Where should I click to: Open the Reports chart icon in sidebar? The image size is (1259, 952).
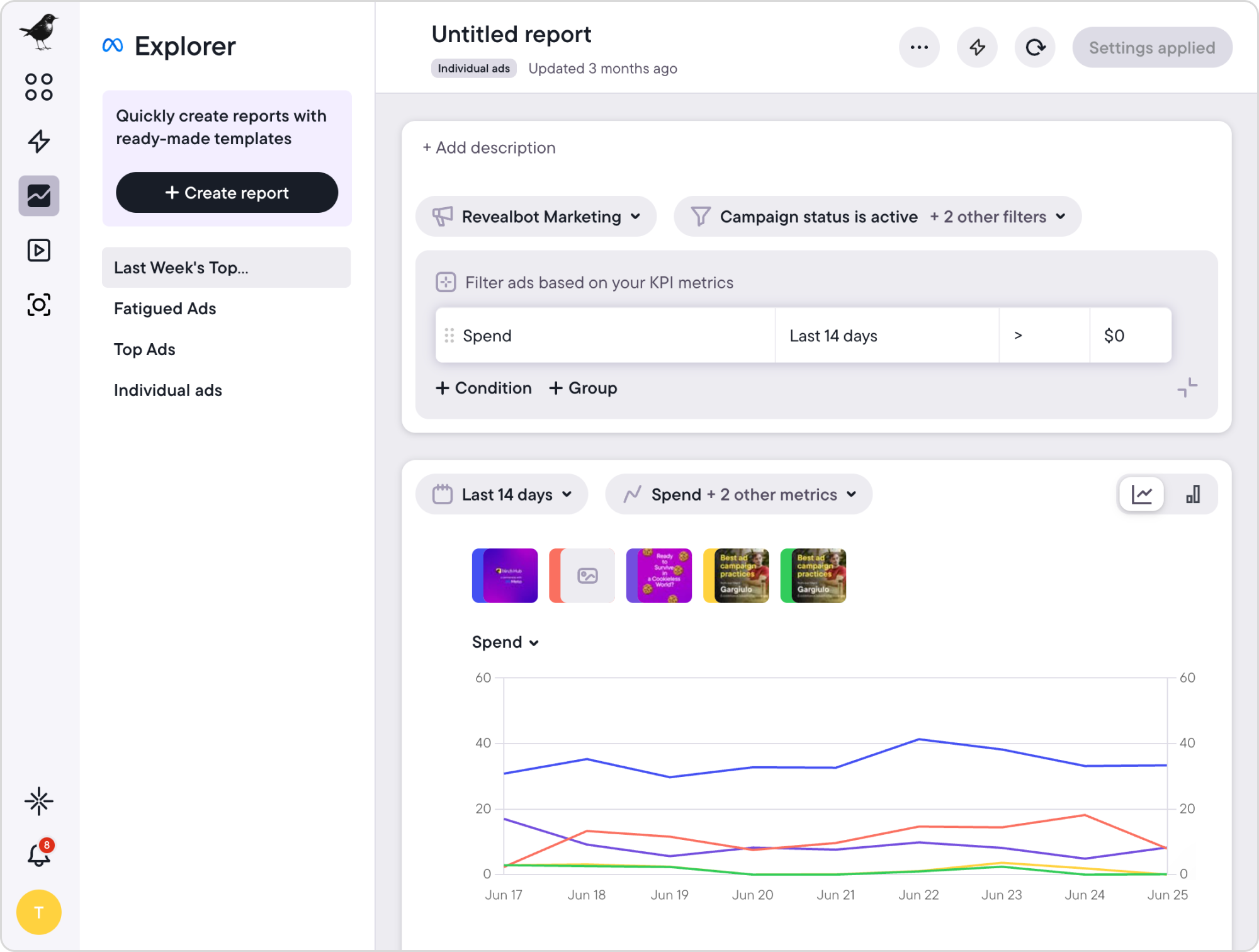point(38,196)
